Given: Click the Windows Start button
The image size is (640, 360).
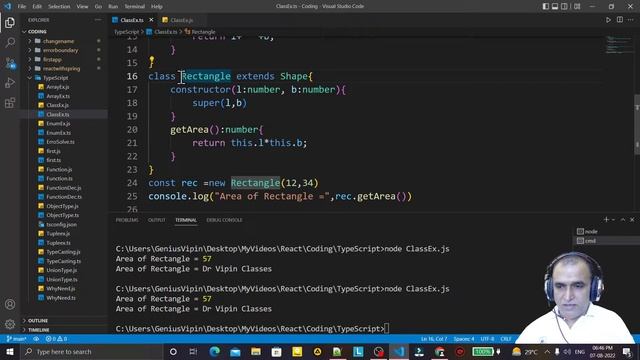Looking at the screenshot, I should tap(10, 351).
